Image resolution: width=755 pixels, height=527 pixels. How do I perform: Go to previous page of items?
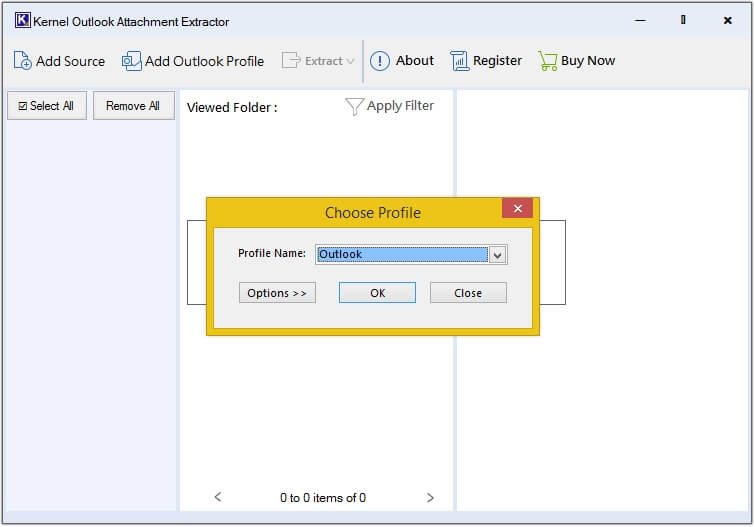coord(218,497)
